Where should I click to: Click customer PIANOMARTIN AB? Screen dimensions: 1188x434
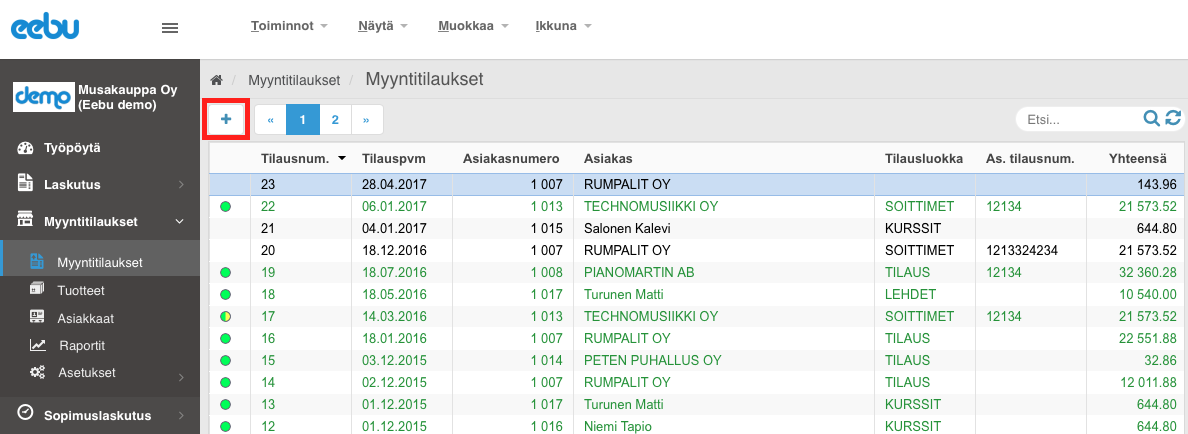click(x=638, y=272)
